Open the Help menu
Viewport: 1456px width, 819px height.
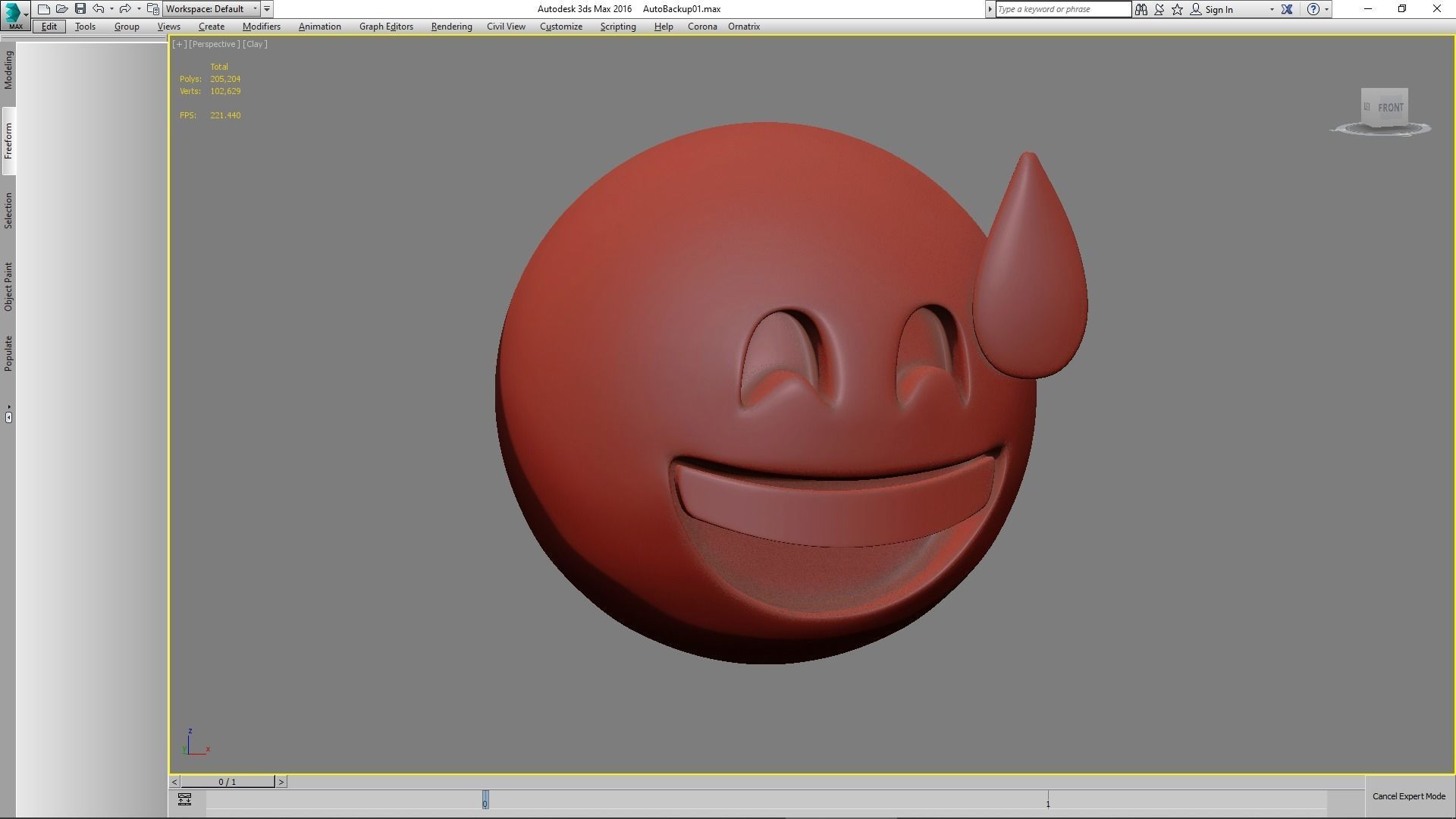point(664,27)
